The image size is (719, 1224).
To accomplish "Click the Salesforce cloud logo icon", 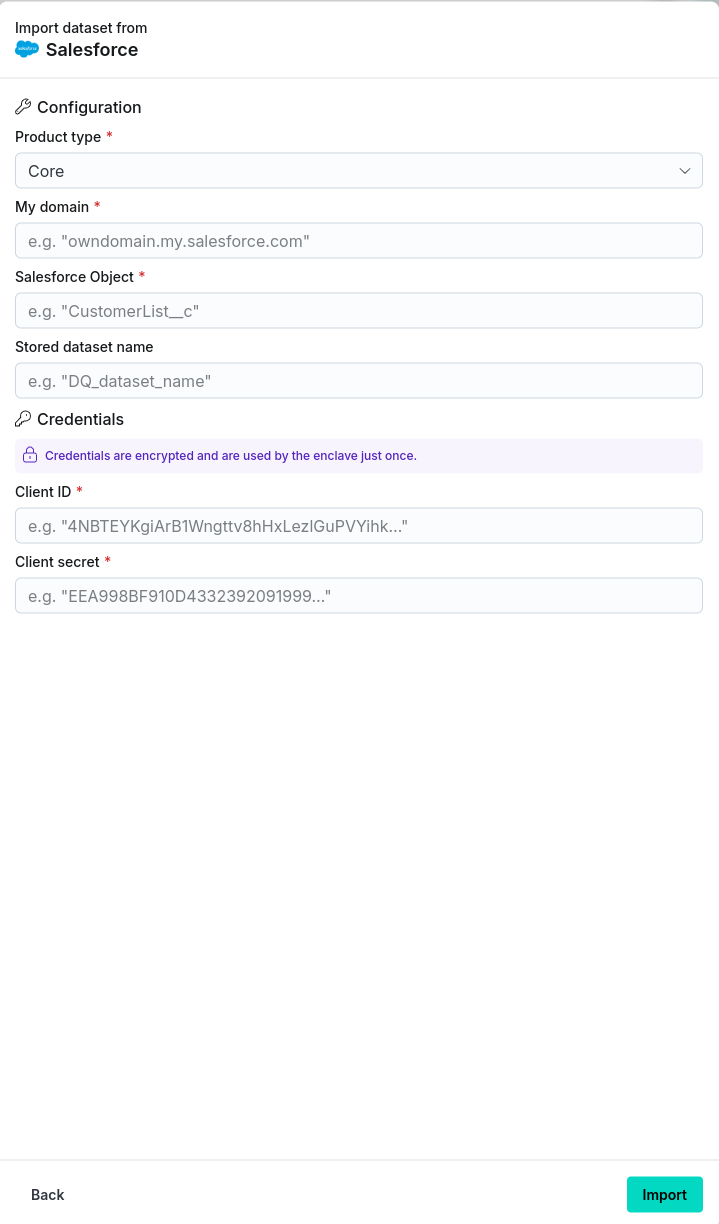I will coord(27,49).
